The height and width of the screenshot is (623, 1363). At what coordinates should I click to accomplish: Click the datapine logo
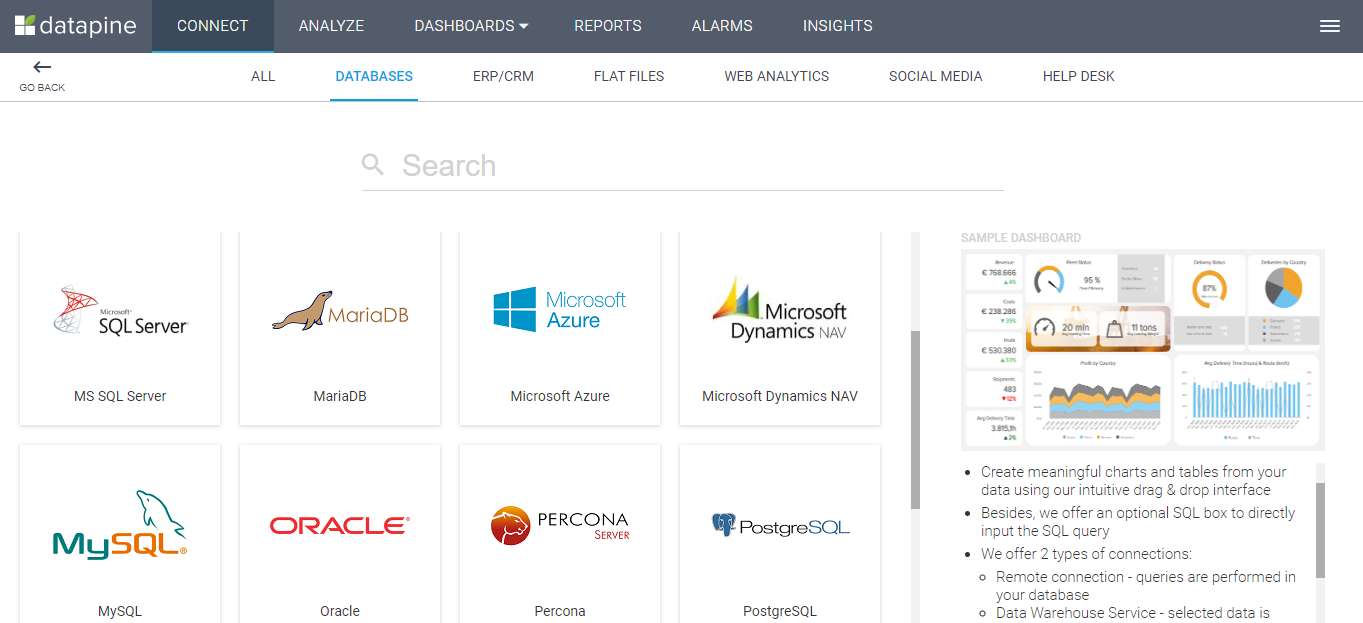(76, 26)
